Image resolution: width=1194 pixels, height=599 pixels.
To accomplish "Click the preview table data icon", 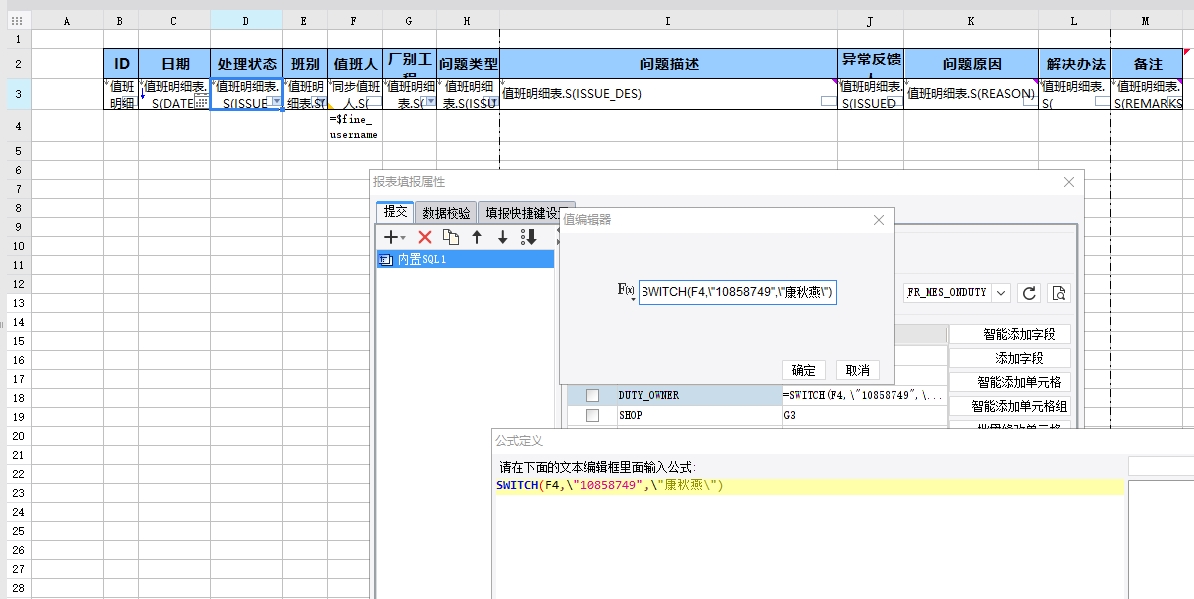I will click(x=1059, y=293).
